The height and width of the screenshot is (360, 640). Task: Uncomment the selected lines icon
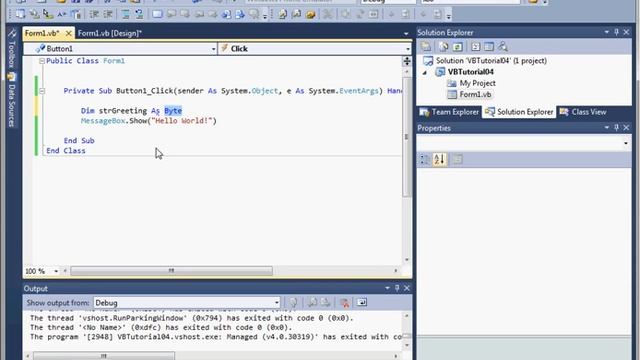139,15
